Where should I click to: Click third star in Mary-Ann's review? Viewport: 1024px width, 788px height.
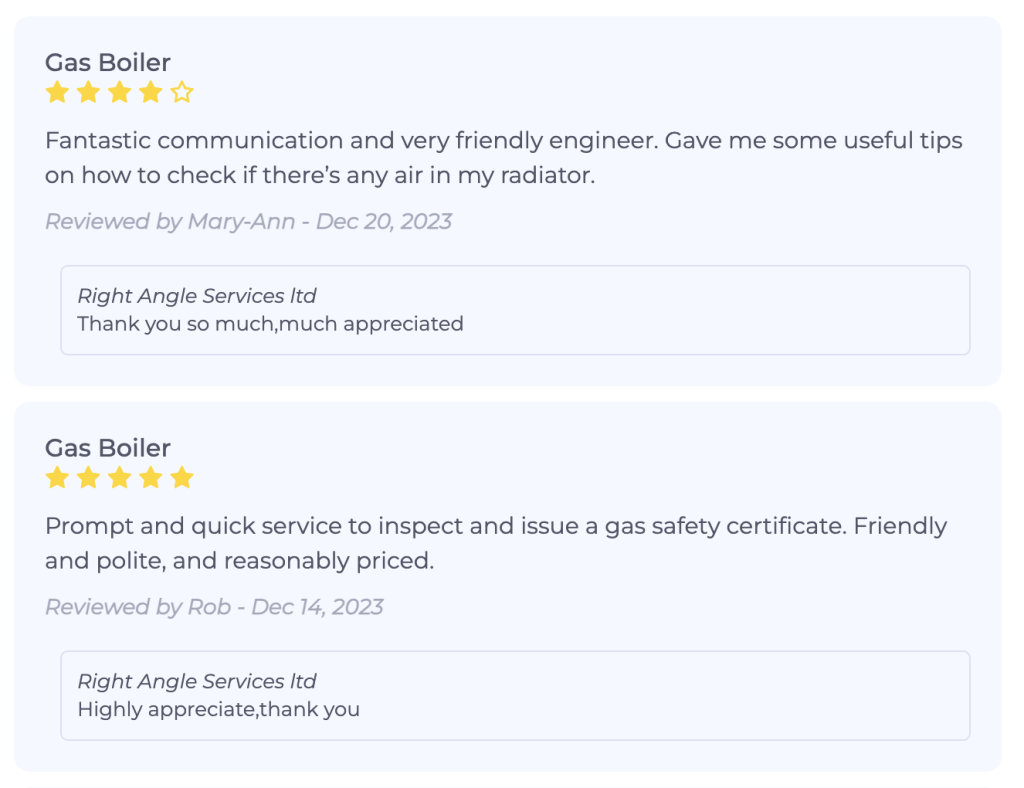pyautogui.click(x=119, y=93)
